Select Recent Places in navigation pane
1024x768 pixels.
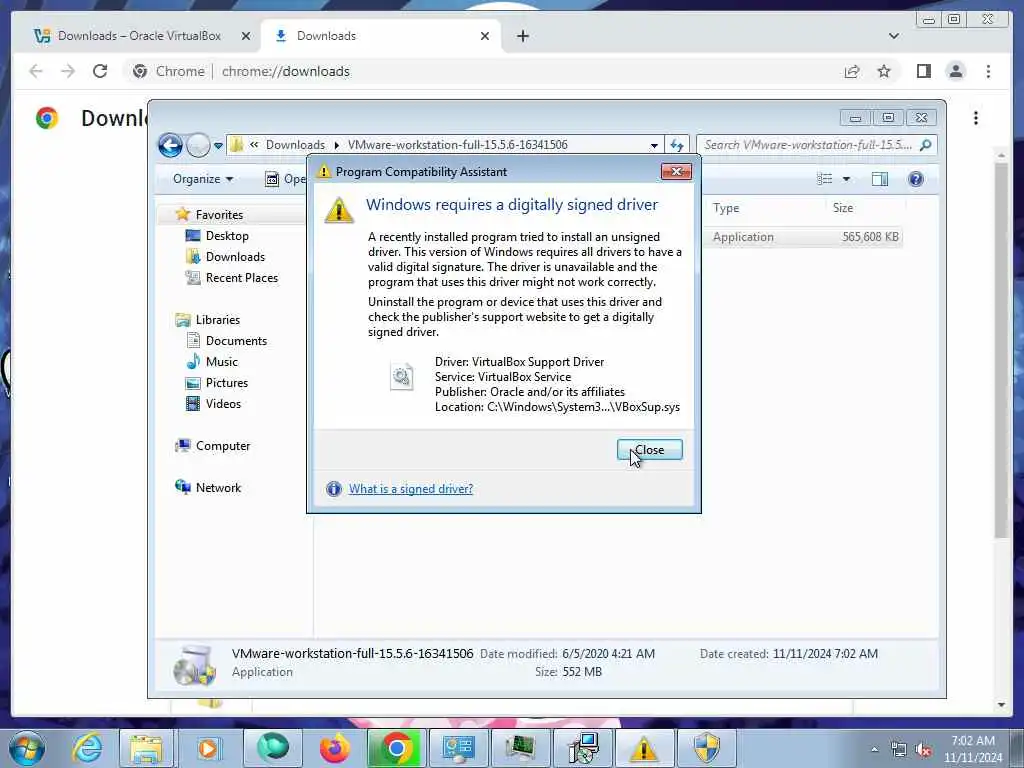tap(242, 278)
